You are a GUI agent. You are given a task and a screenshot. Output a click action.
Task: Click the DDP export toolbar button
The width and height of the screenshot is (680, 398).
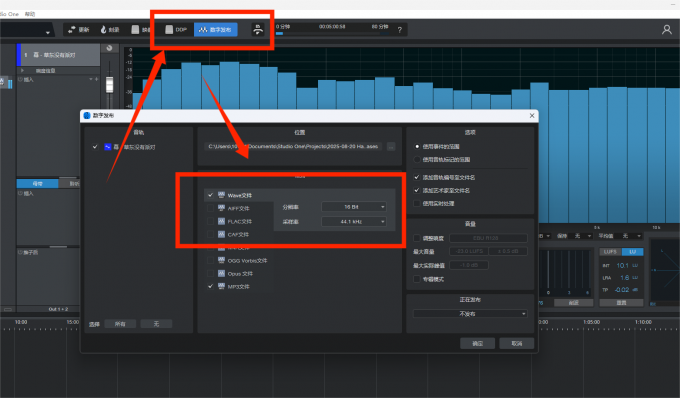(176, 29)
